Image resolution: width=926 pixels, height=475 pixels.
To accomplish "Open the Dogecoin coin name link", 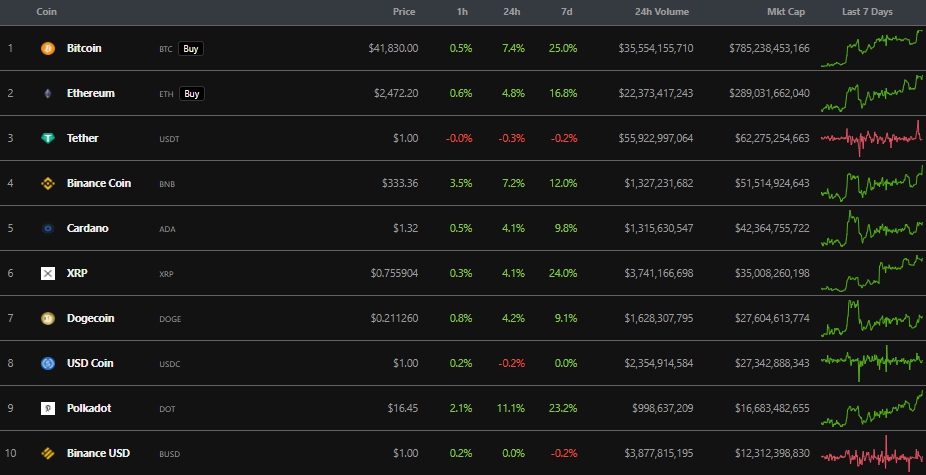I will 90,318.
